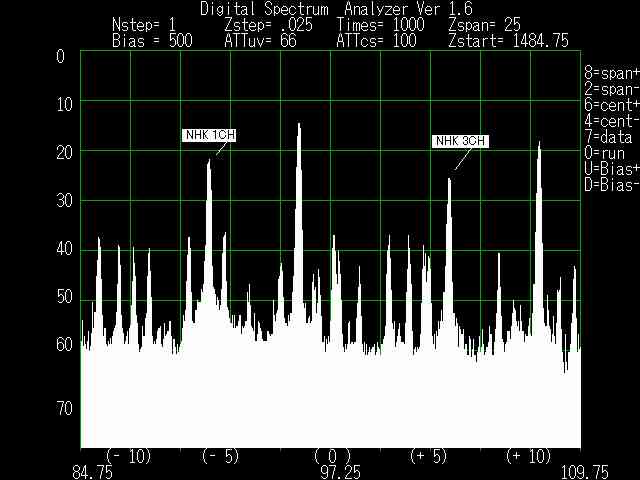
Task: Click the 20 level axis label
Action: pyautogui.click(x=64, y=153)
